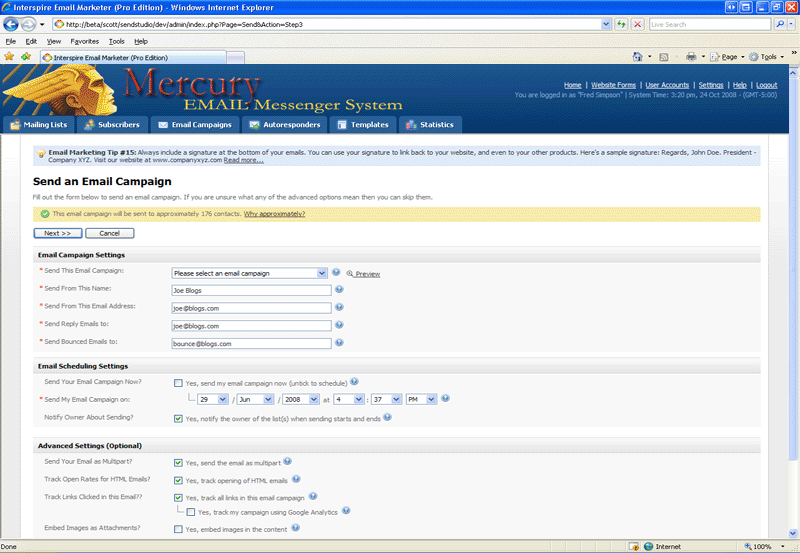
Task: Click help icon beside embed images option
Action: 295,528
